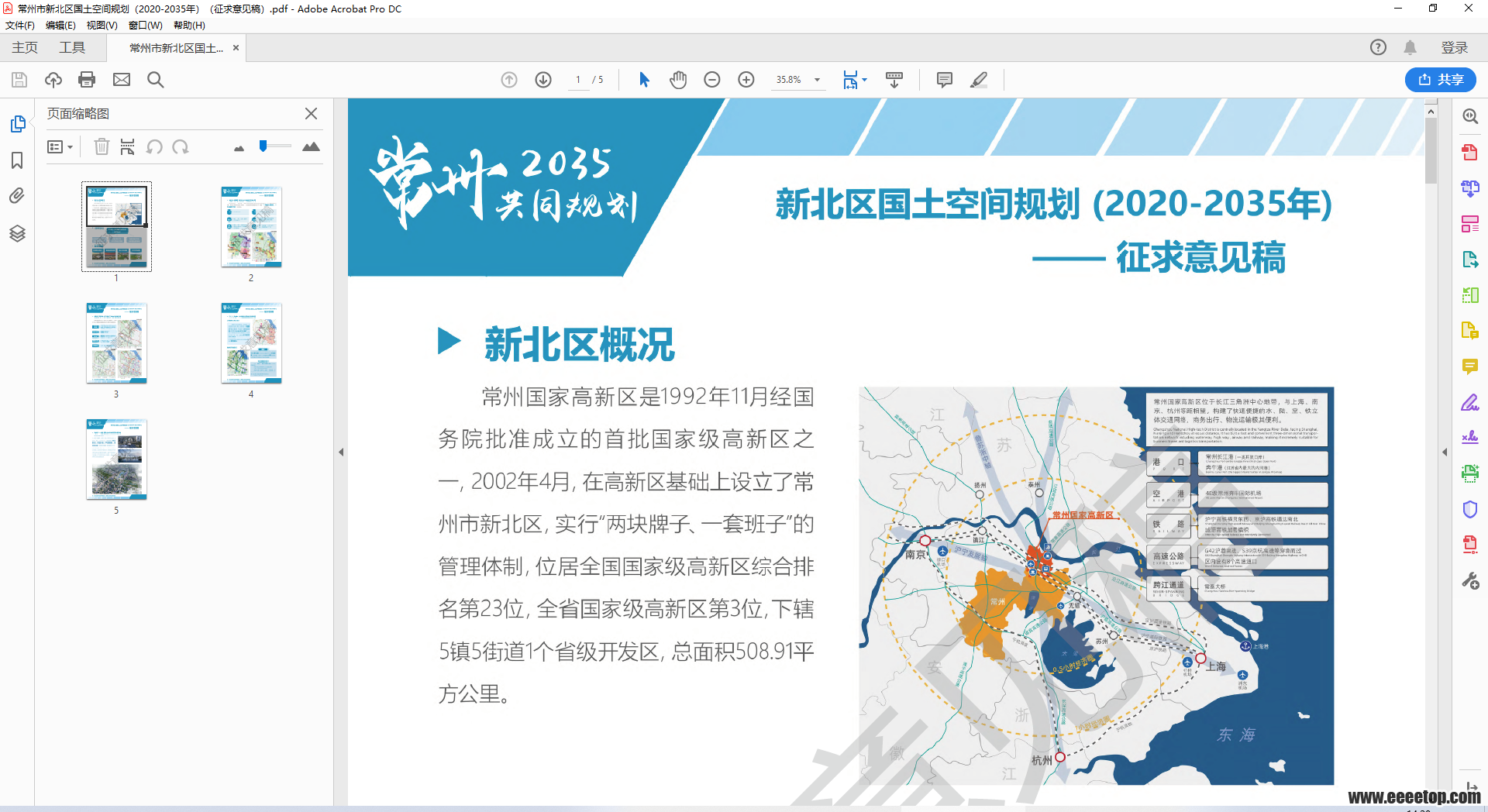
Task: Open the page thumbnails panel icon
Action: pyautogui.click(x=17, y=124)
